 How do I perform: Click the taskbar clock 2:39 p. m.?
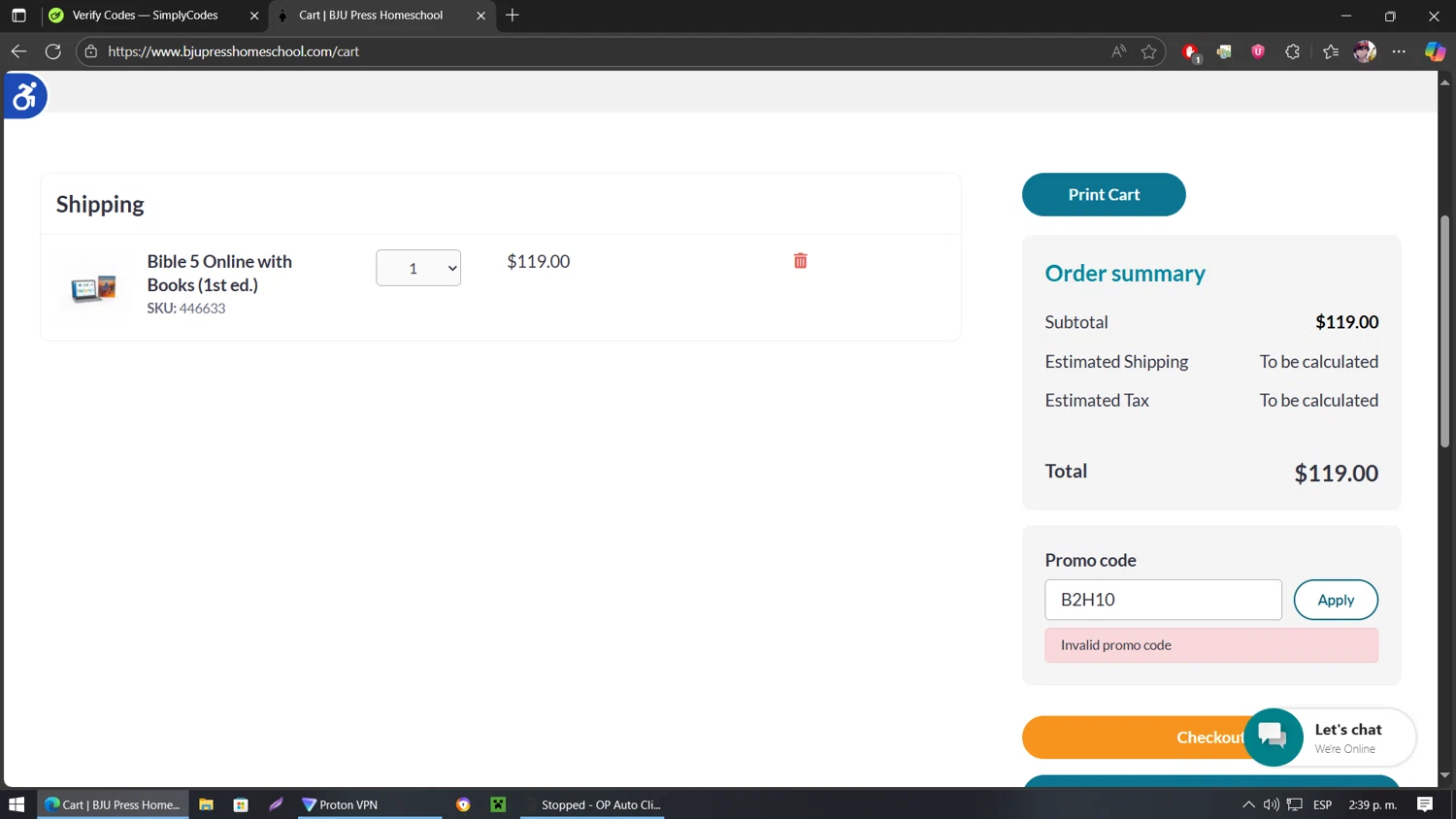(x=1373, y=804)
